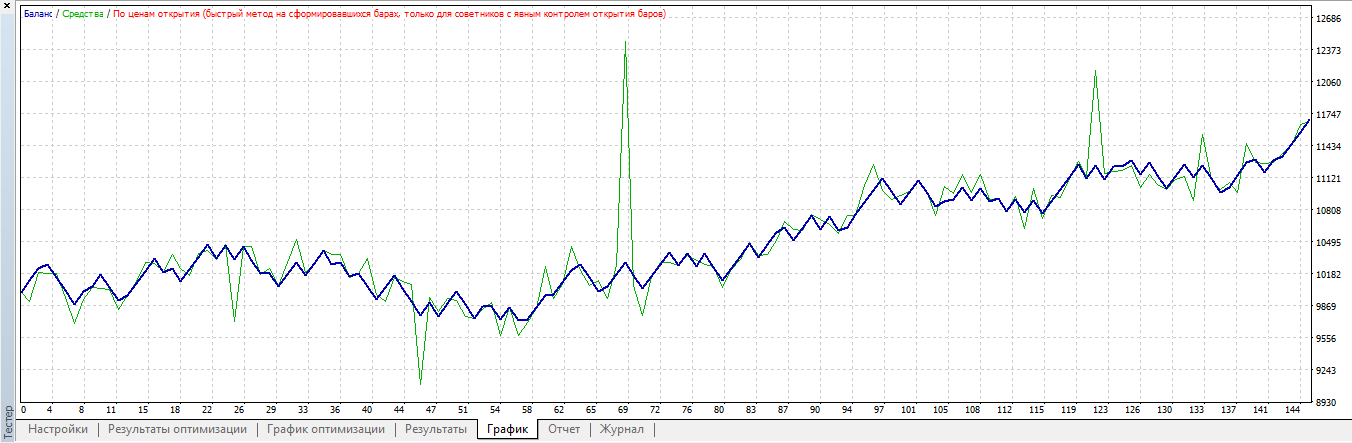Click the vertical Тестер panel label
The image size is (1352, 443).
pyautogui.click(x=8, y=420)
